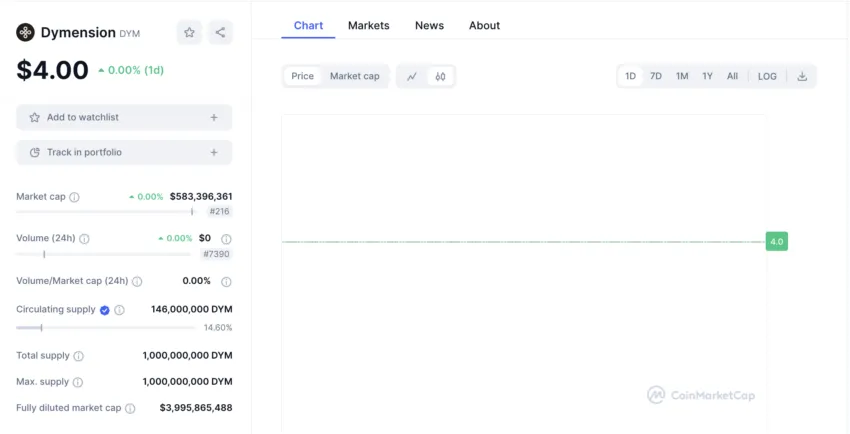Screen dimensions: 850x434
Task: Select the Market cap chart toggle
Action: coord(355,76)
